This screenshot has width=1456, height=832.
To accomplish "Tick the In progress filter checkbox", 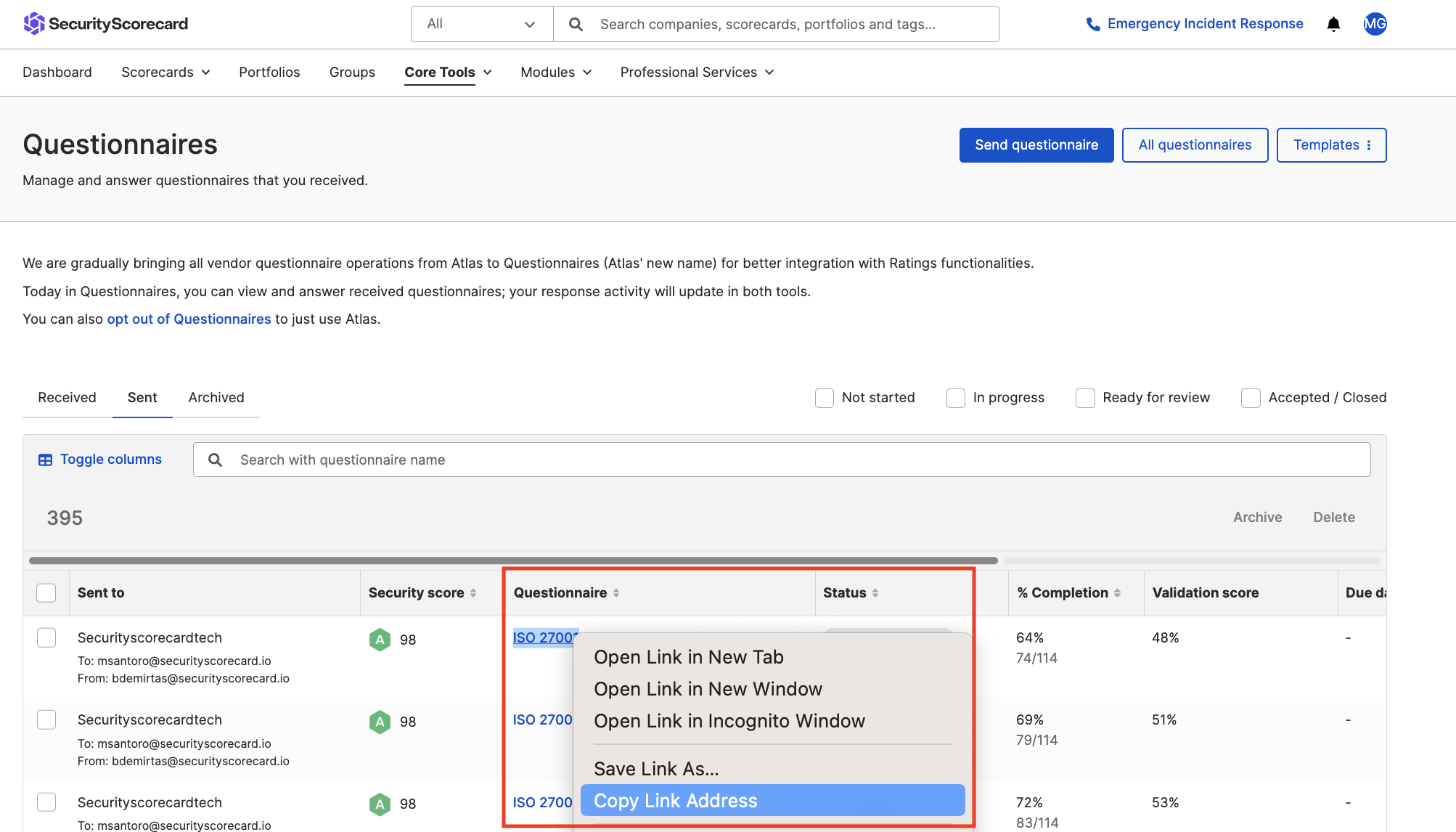I will 956,398.
